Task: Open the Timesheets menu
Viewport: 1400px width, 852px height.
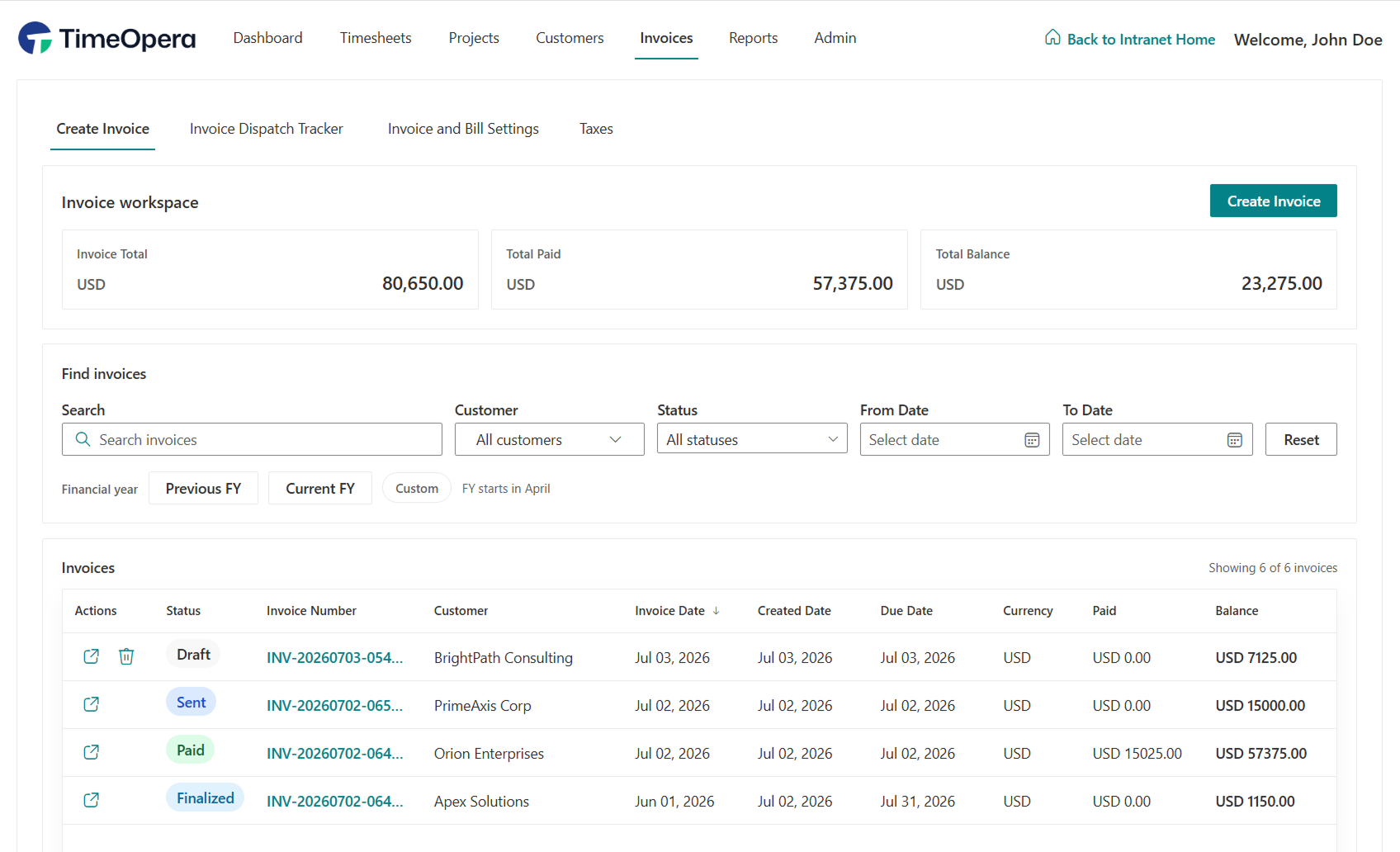Action: pyautogui.click(x=376, y=38)
